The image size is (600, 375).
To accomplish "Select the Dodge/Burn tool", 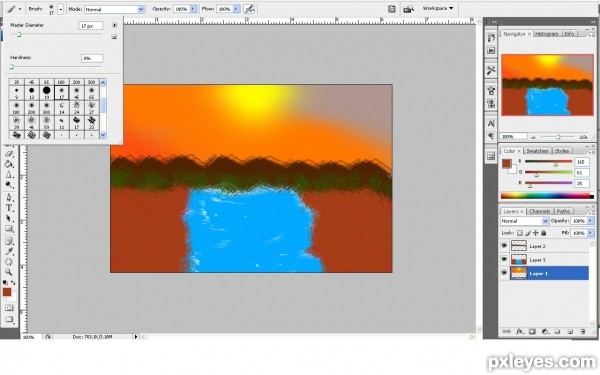I will click(9, 185).
